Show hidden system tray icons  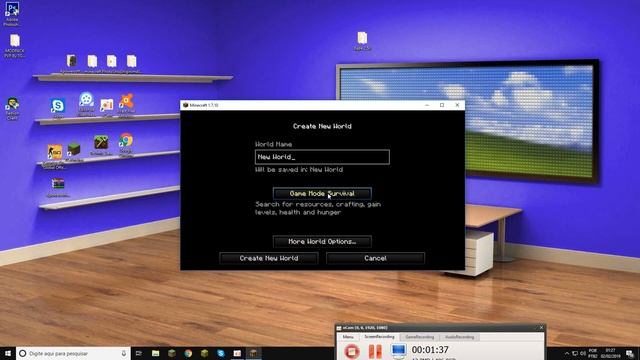(566, 353)
